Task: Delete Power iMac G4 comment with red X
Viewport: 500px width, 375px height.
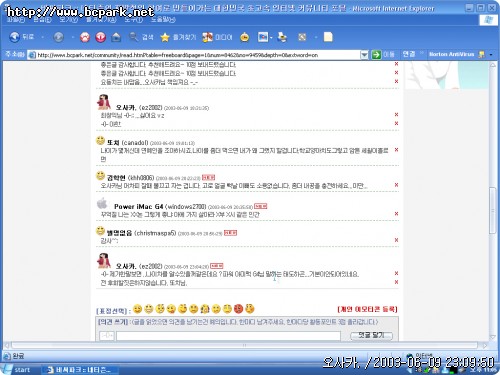Action: 396,213
